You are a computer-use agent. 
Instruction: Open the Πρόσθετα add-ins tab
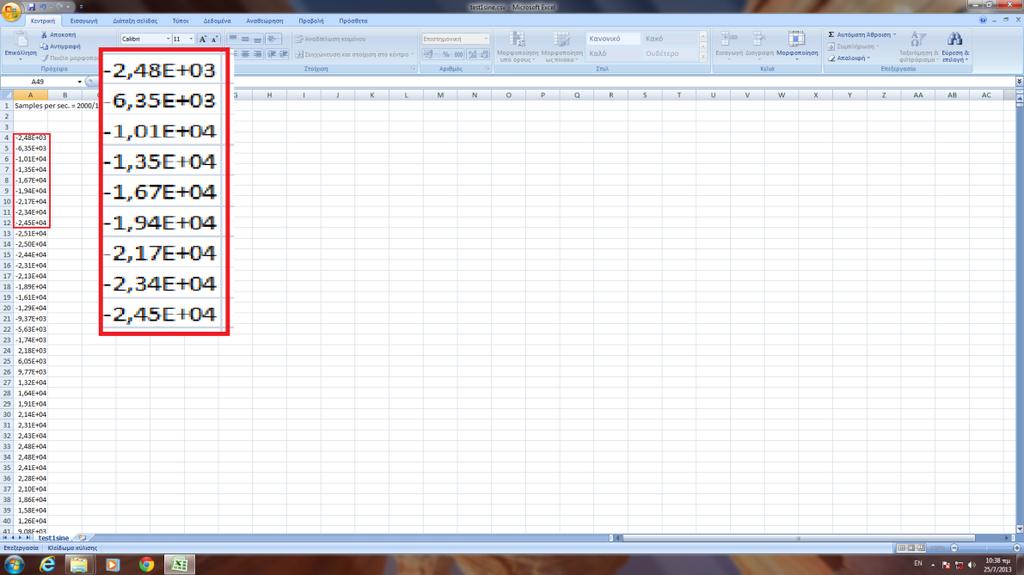353,21
